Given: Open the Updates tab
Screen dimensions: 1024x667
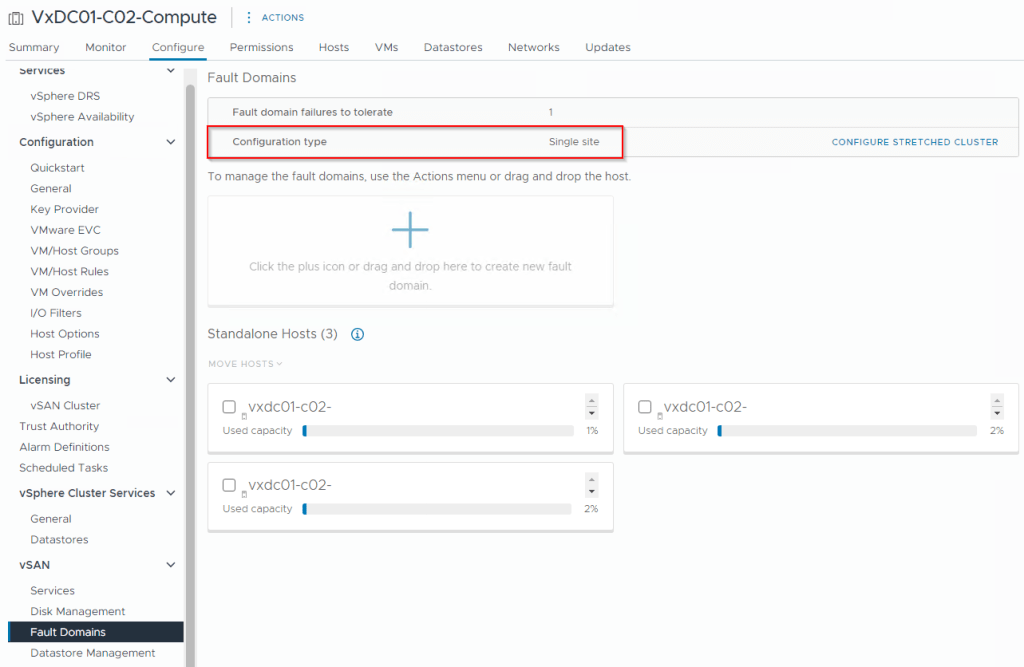Looking at the screenshot, I should (608, 47).
